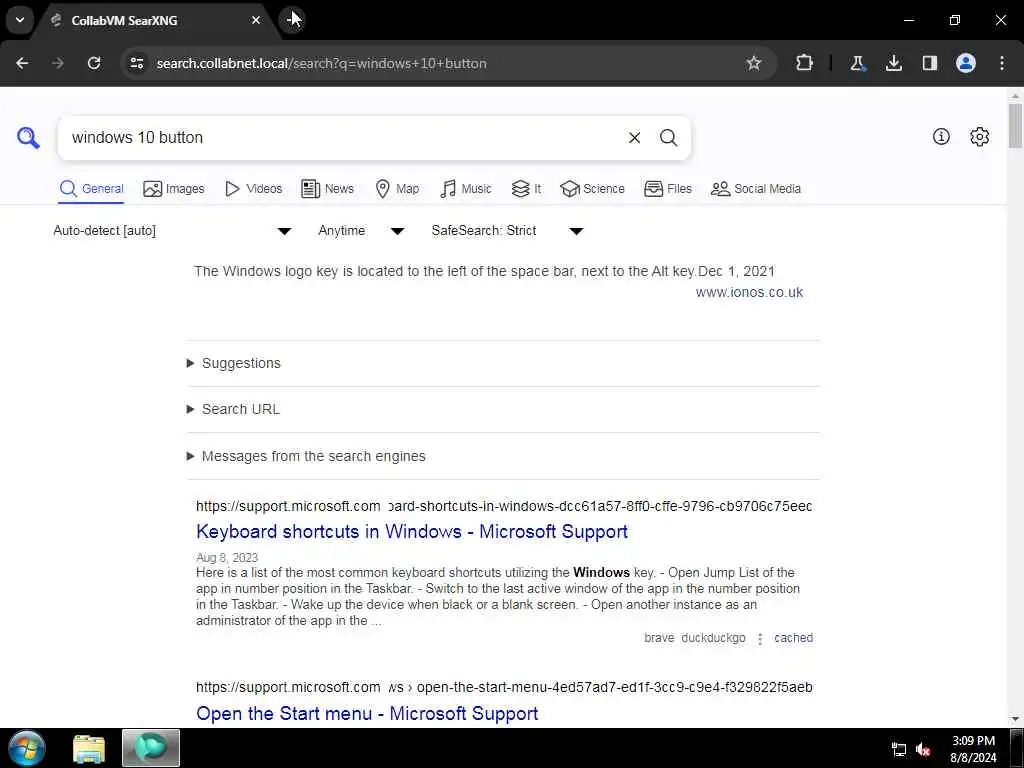1024x768 pixels.
Task: Open a new tab with the plus button
Action: pos(292,20)
